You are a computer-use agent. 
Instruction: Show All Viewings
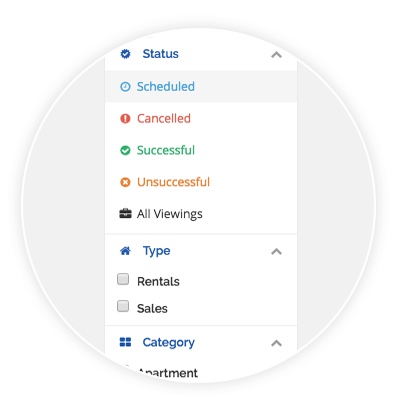click(201, 214)
